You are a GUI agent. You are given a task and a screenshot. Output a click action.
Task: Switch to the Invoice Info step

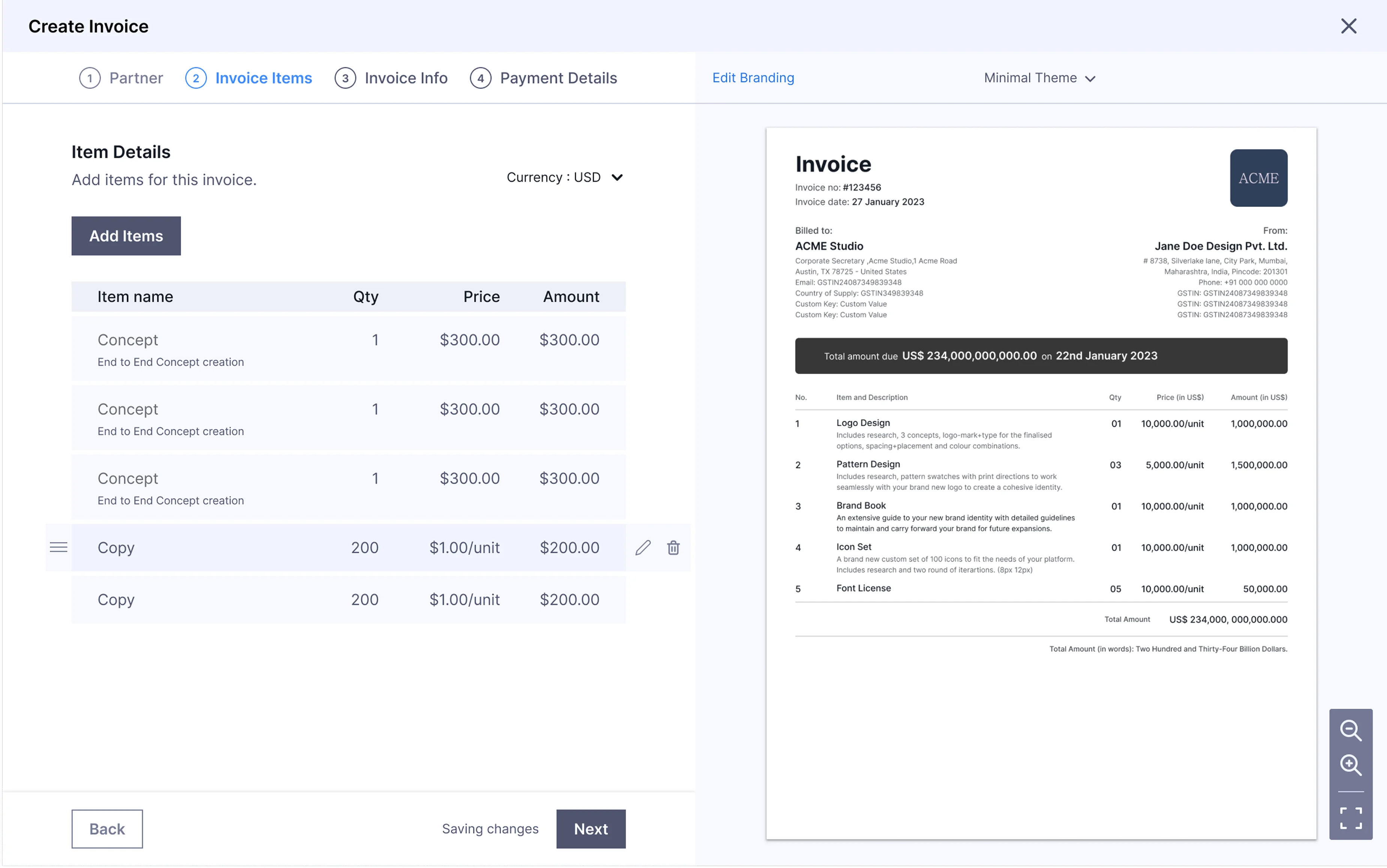tap(406, 78)
